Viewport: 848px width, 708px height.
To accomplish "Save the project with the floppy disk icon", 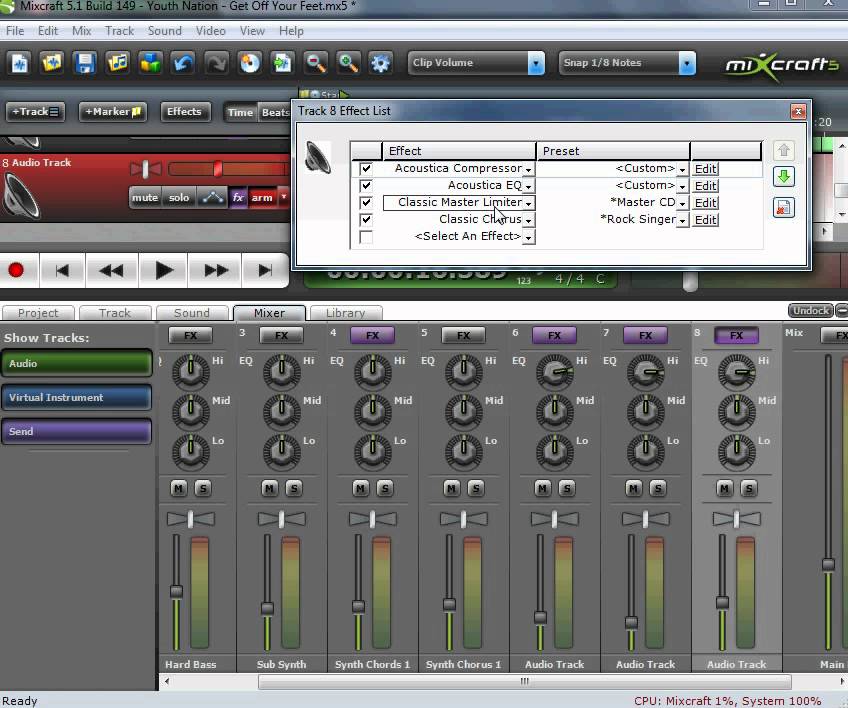I will pyautogui.click(x=85, y=63).
